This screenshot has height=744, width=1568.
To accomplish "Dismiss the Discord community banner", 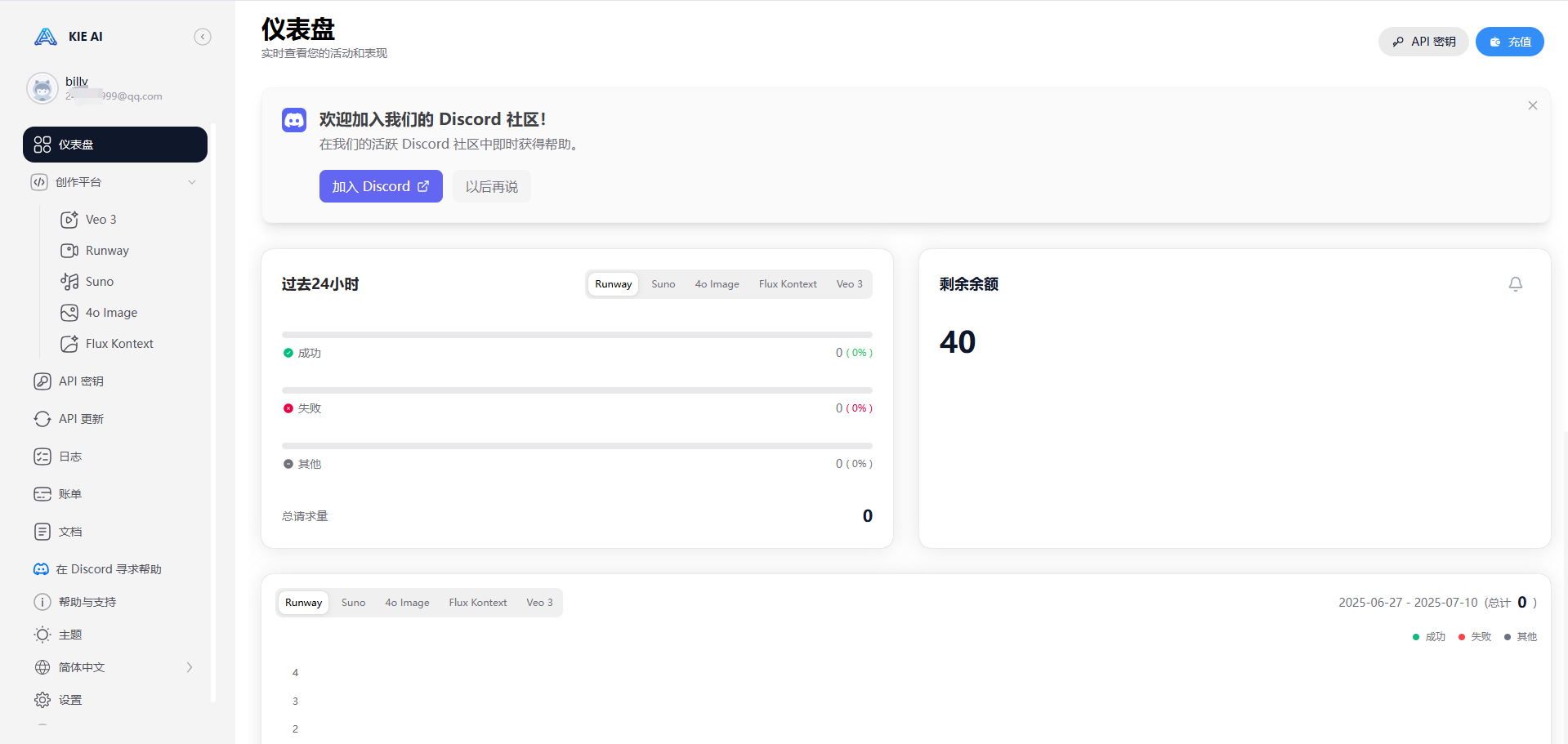I will (1532, 105).
